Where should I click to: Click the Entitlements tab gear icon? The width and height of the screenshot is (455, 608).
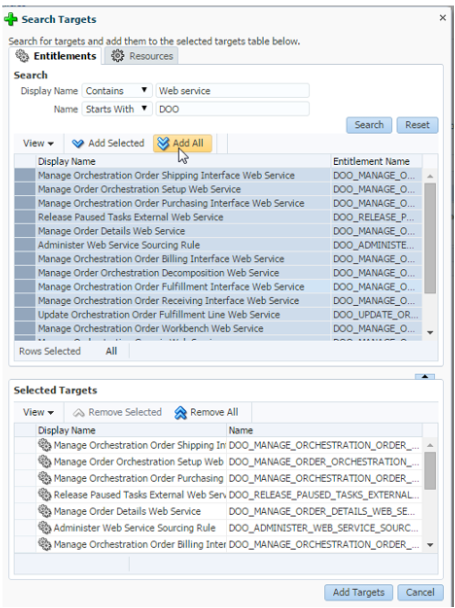22,56
